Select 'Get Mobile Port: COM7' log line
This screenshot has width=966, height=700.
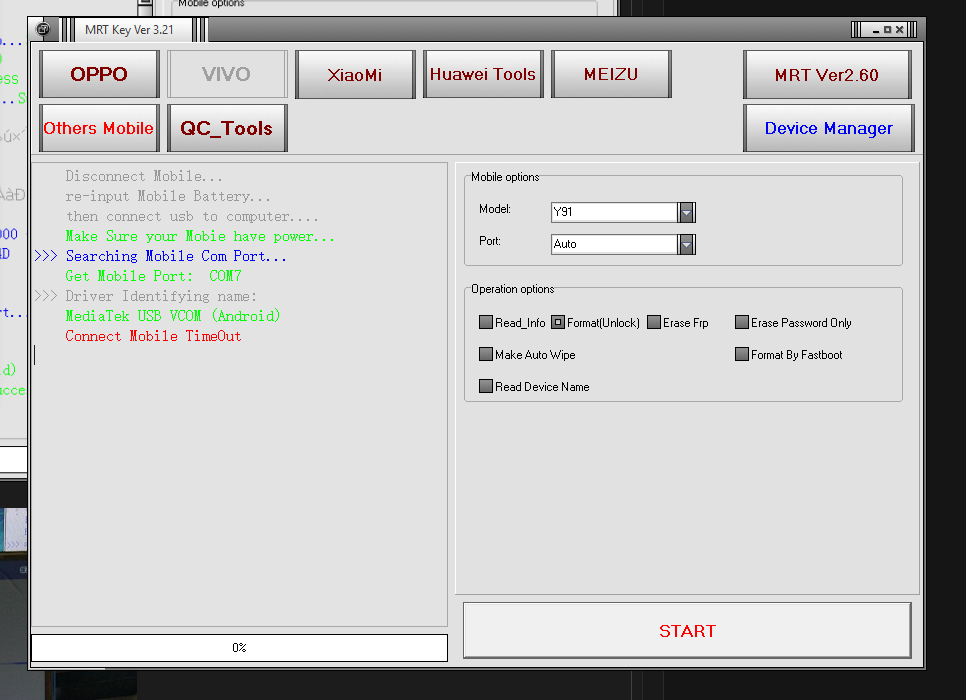pos(153,276)
